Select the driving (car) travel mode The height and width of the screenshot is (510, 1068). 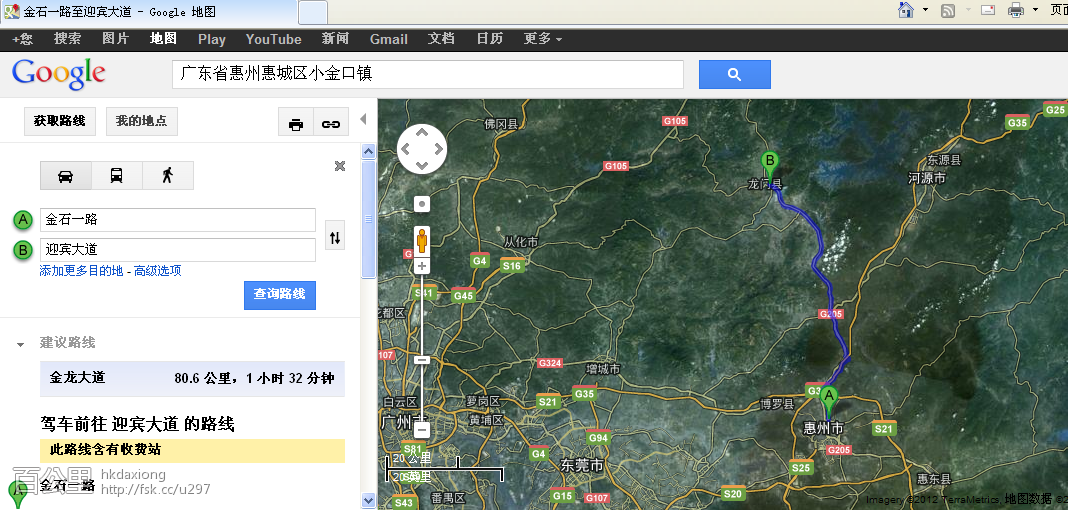pos(65,176)
